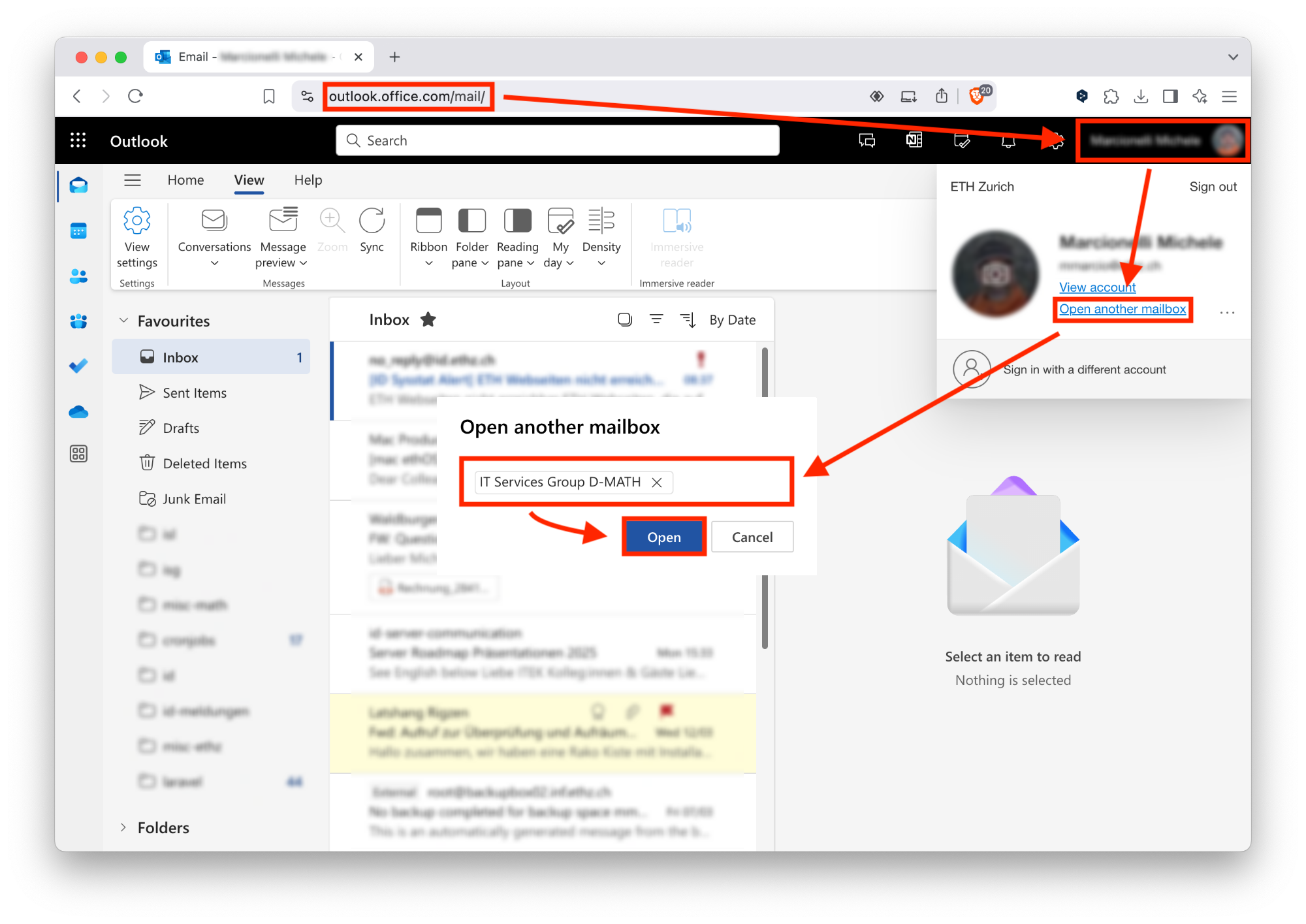The width and height of the screenshot is (1306, 924).
Task: Open account three-dots more options
Action: [1227, 313]
